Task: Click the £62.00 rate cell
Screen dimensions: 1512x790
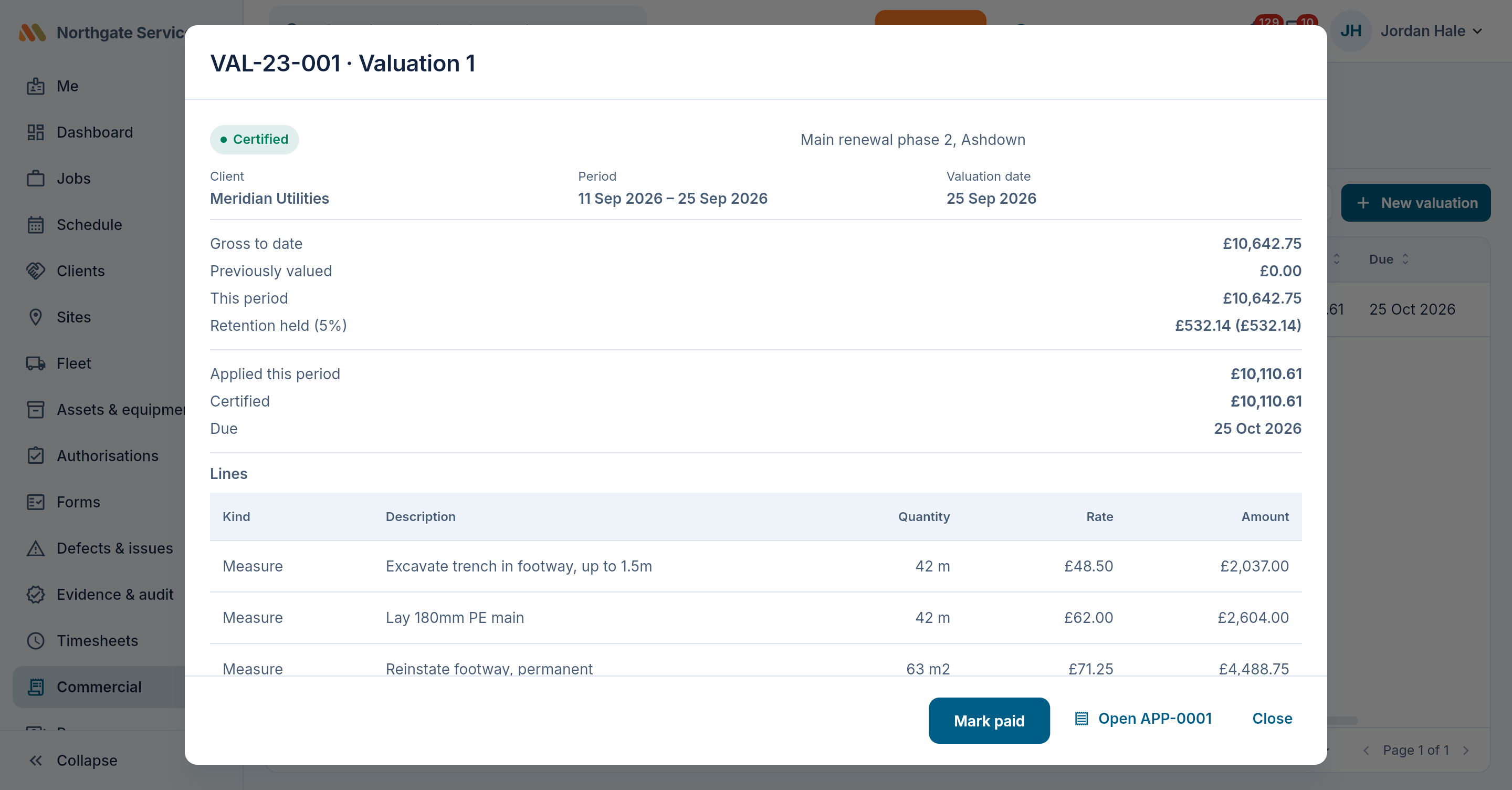Action: (1088, 618)
